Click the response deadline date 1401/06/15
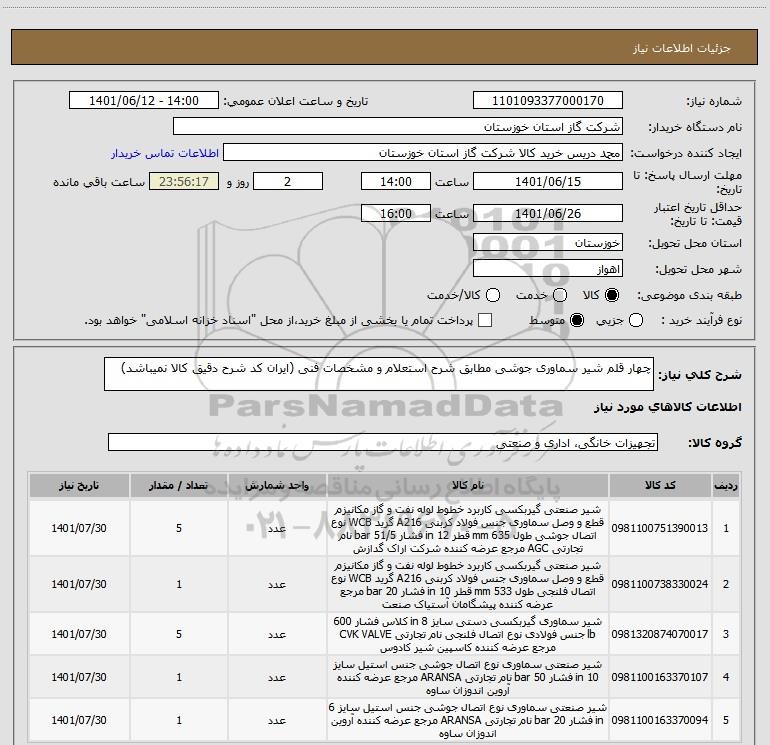This screenshot has height=745, width=770. point(548,181)
